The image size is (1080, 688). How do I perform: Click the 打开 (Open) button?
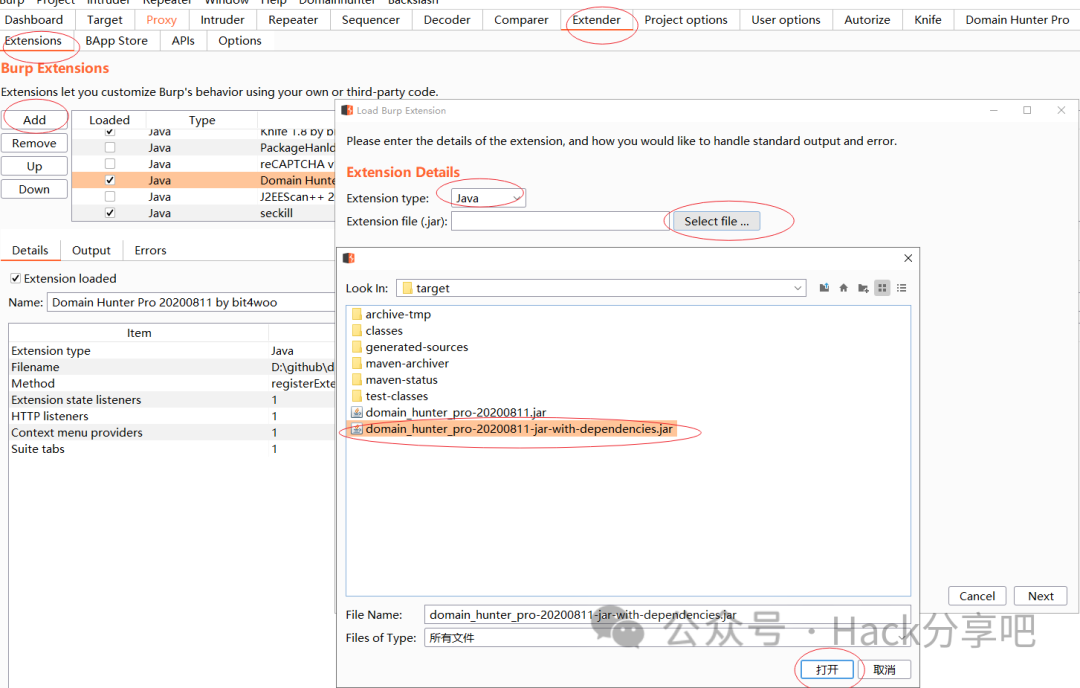(x=827, y=669)
